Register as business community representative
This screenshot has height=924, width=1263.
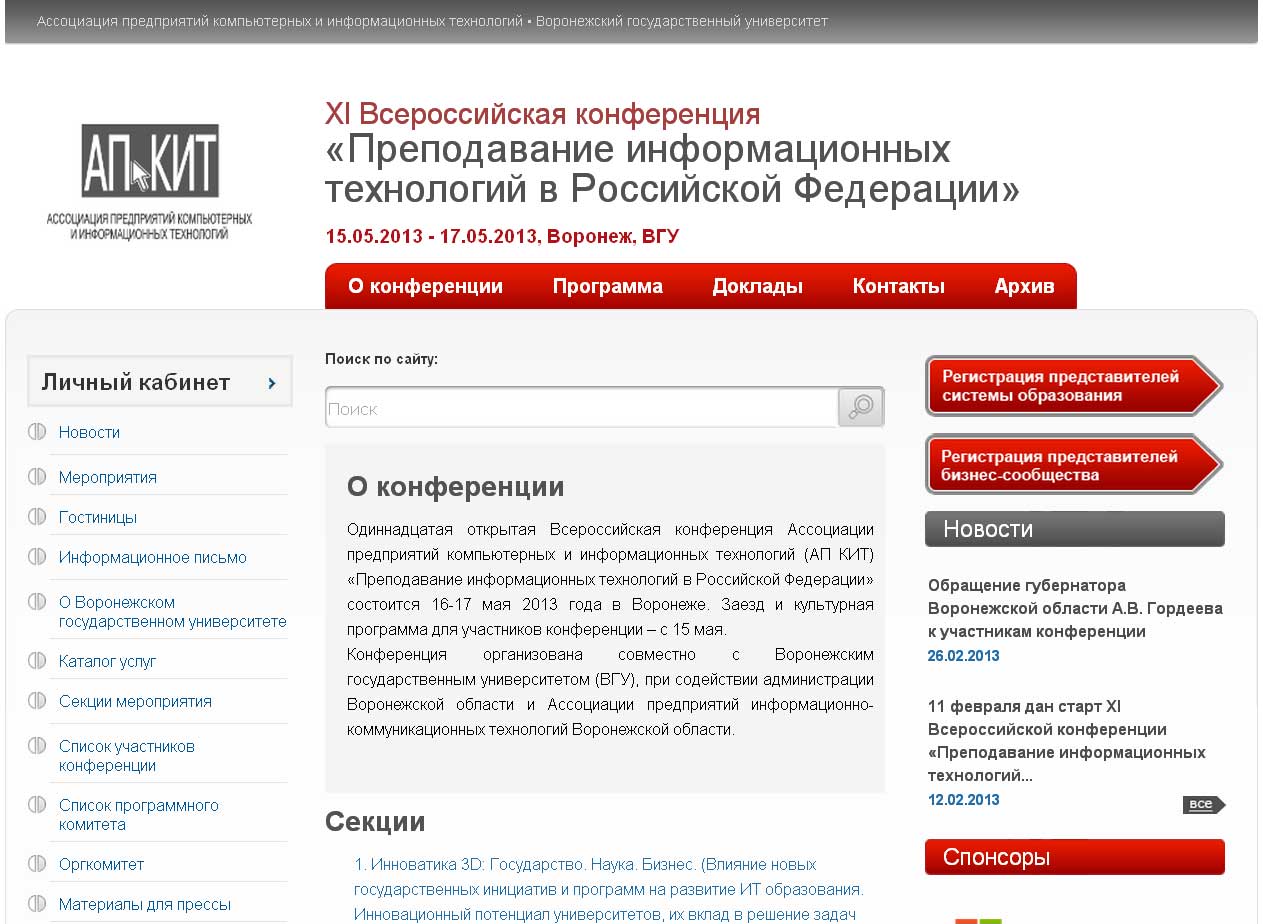pos(1074,465)
